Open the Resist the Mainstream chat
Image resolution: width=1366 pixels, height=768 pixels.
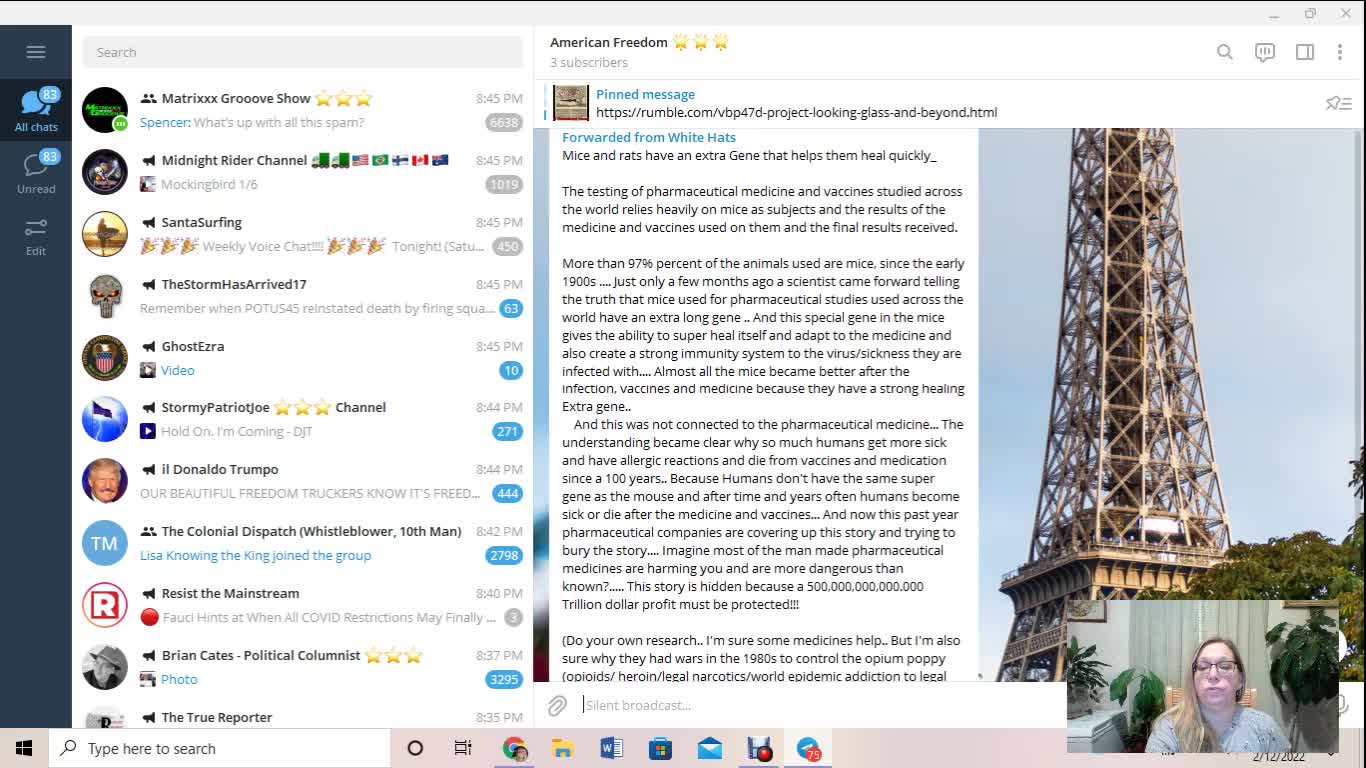coord(302,605)
